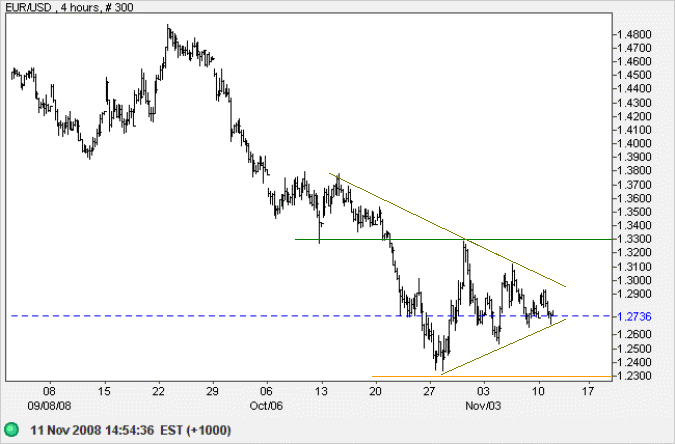
Task: Click the EUR/USD 4 hours chart title
Action: click(69, 7)
